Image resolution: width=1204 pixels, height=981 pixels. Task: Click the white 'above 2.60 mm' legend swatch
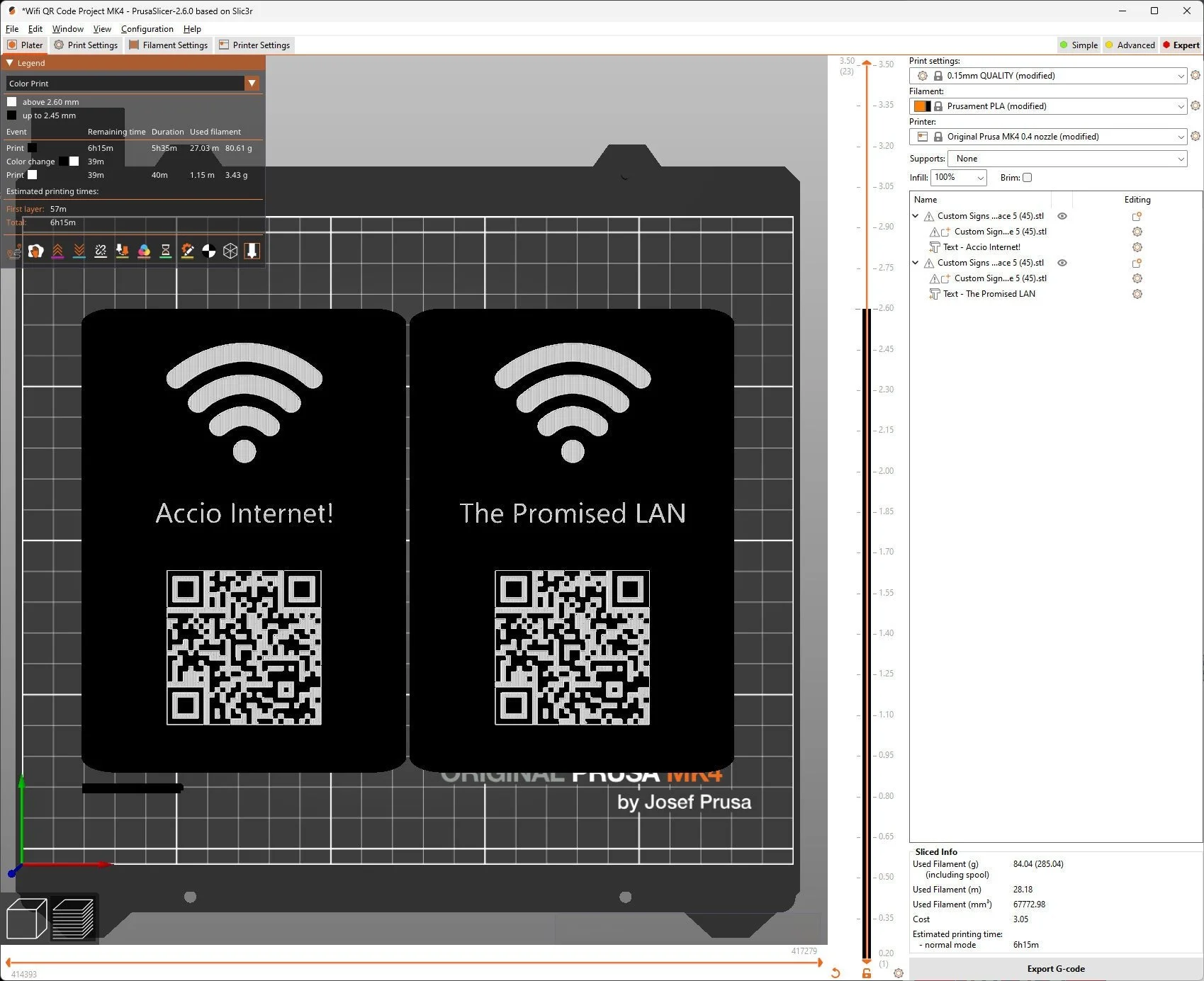click(x=11, y=102)
